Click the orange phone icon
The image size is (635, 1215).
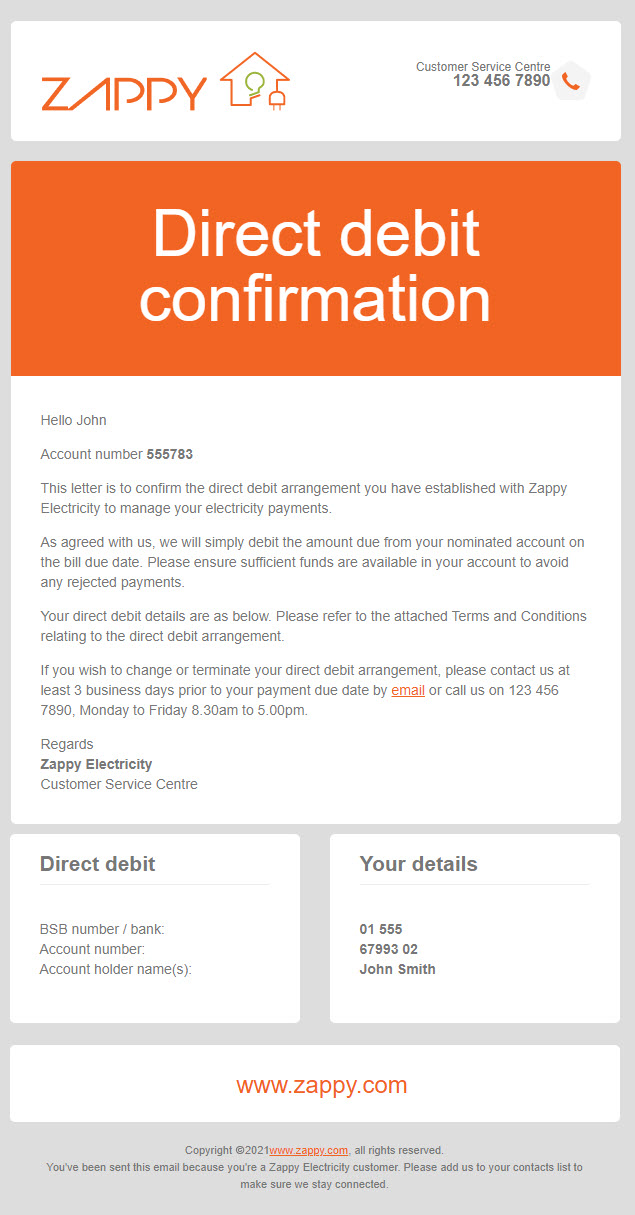click(x=571, y=81)
